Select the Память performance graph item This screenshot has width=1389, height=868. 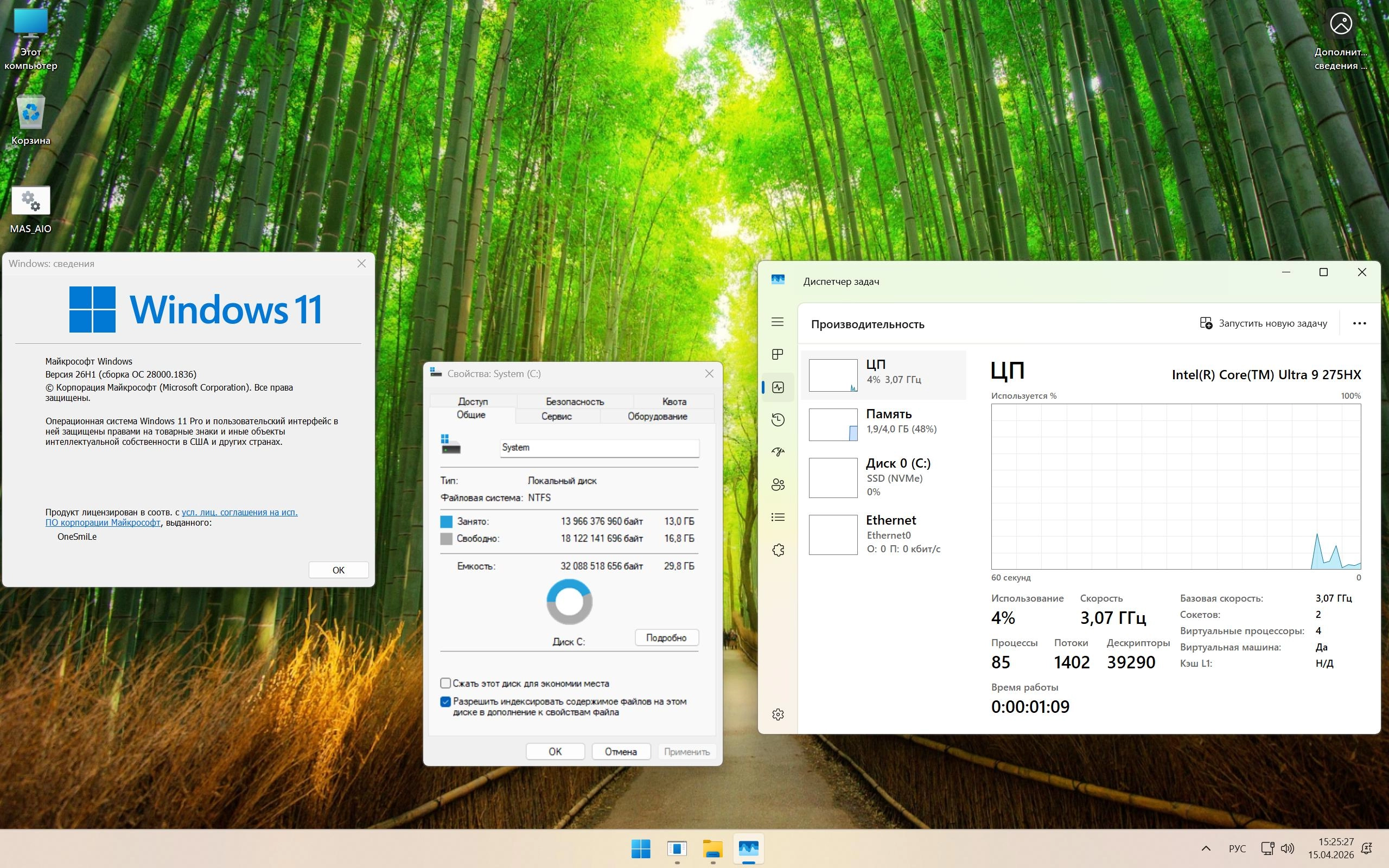pyautogui.click(x=883, y=424)
